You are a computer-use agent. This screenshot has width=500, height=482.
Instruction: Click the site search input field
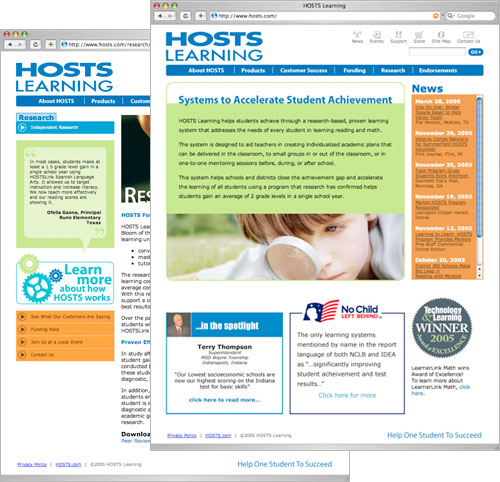coord(437,52)
